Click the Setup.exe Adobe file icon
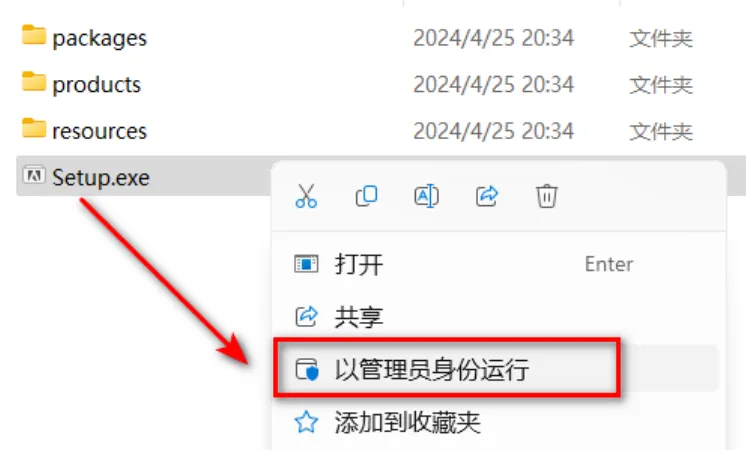The width and height of the screenshot is (746, 450). pyautogui.click(x=34, y=176)
